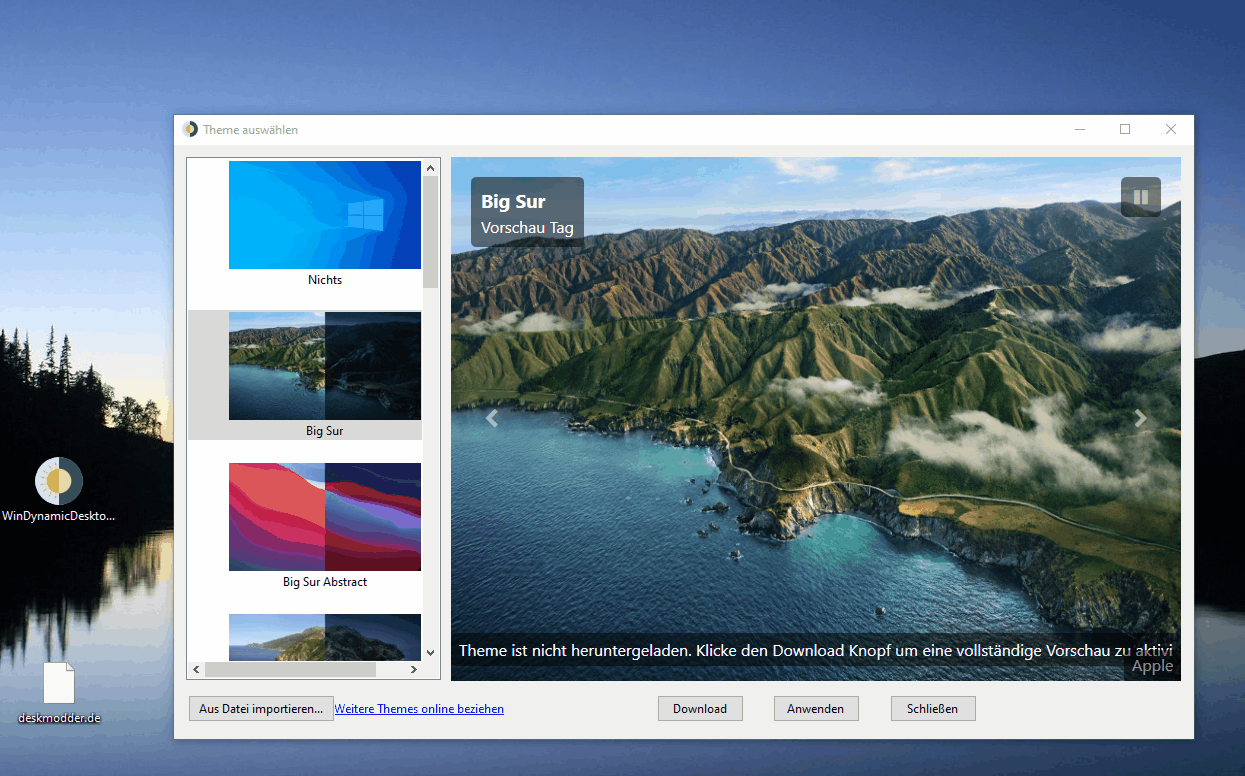Click the vertical scrollbar thumb in theme list
Image resolution: width=1245 pixels, height=776 pixels.
pos(431,232)
